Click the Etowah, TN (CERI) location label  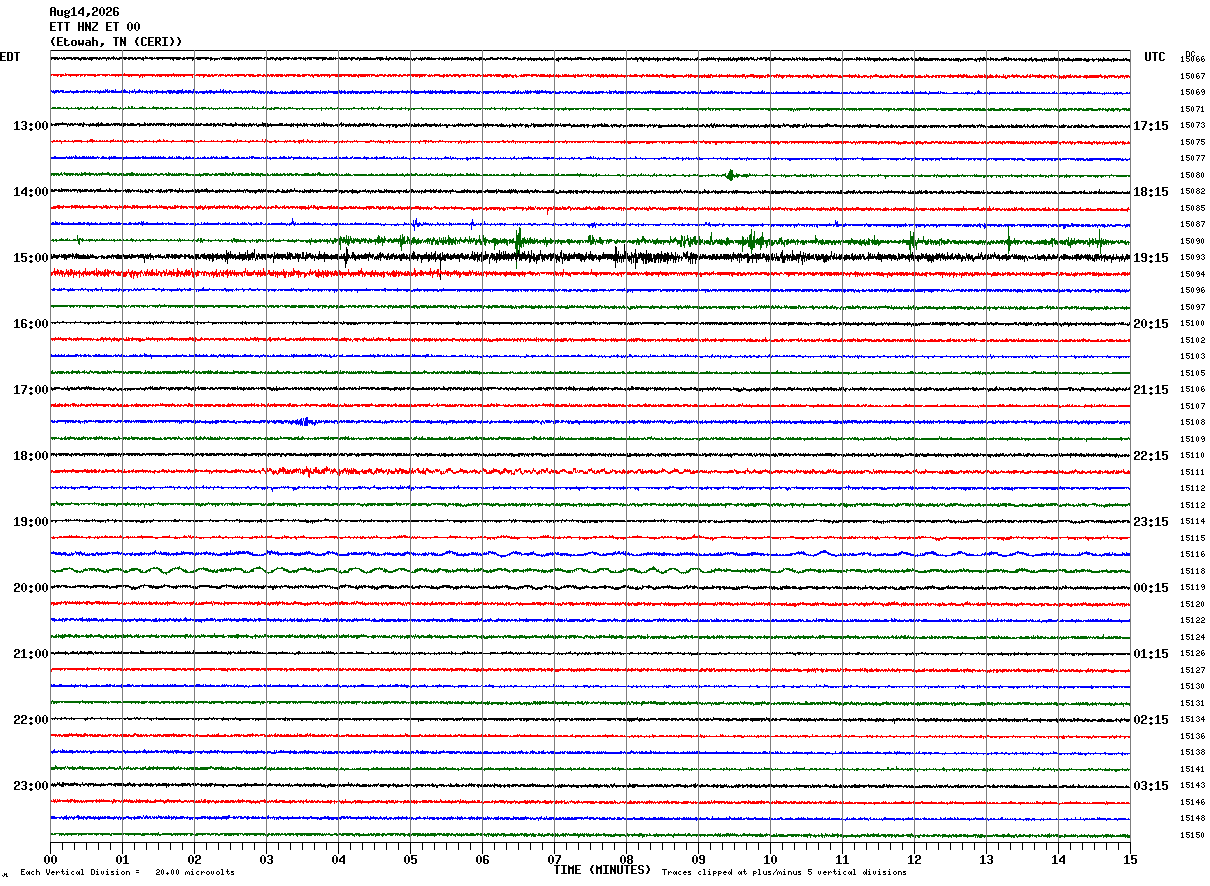(116, 42)
